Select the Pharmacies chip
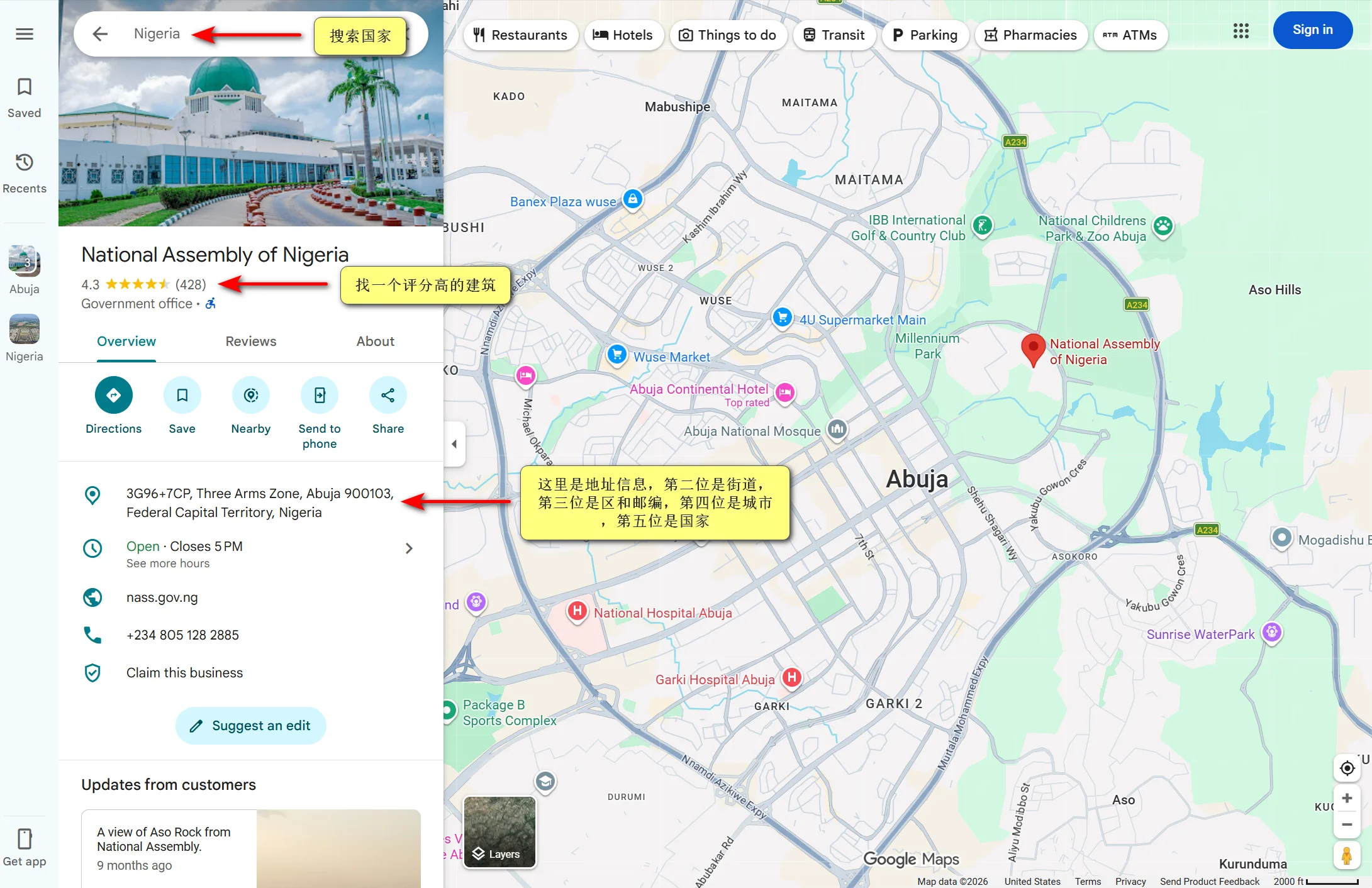Screen dimensions: 1372x888 pos(1031,35)
